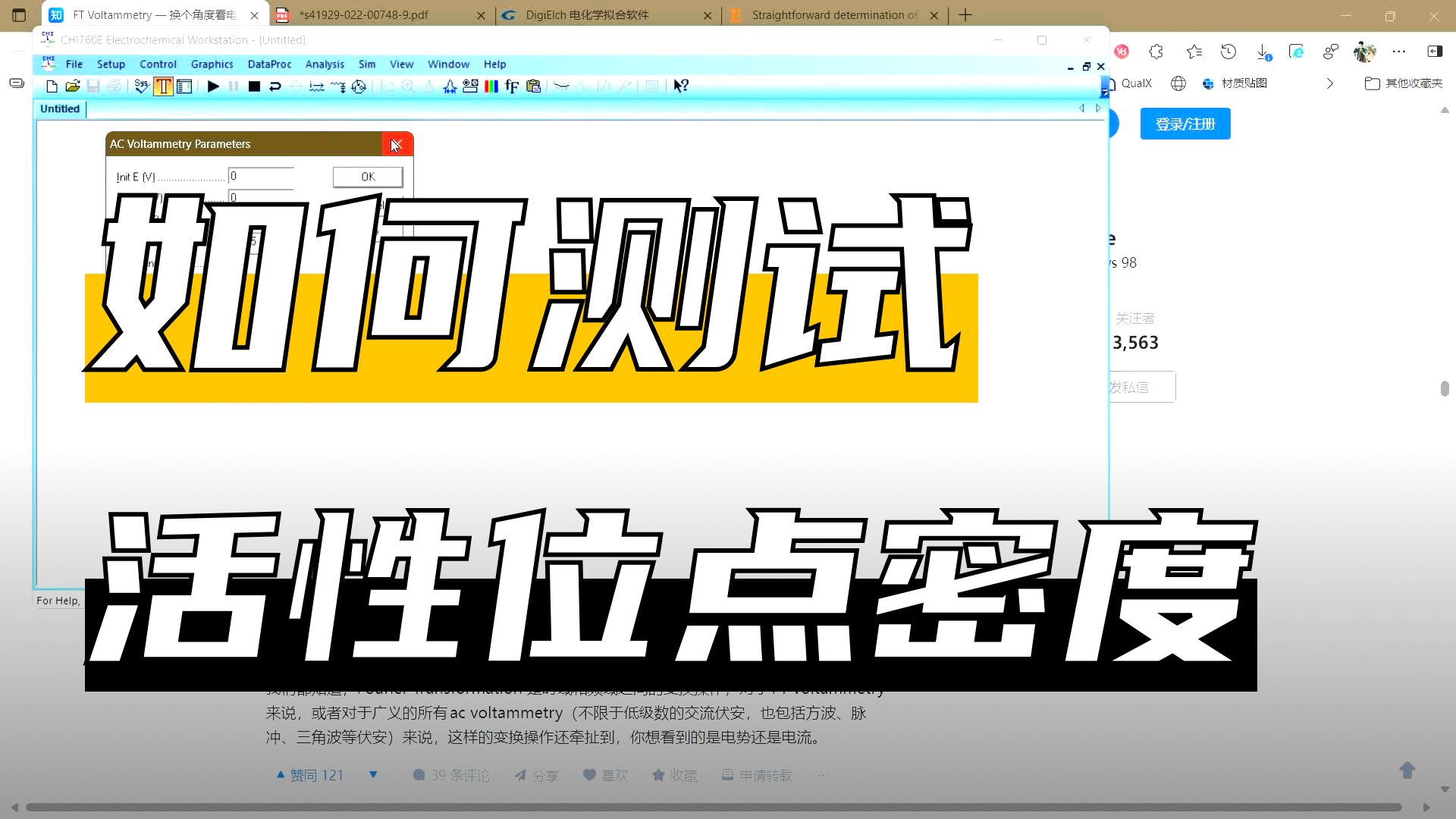
Task: Open the Font (fF) toolbar icon
Action: pos(512,86)
